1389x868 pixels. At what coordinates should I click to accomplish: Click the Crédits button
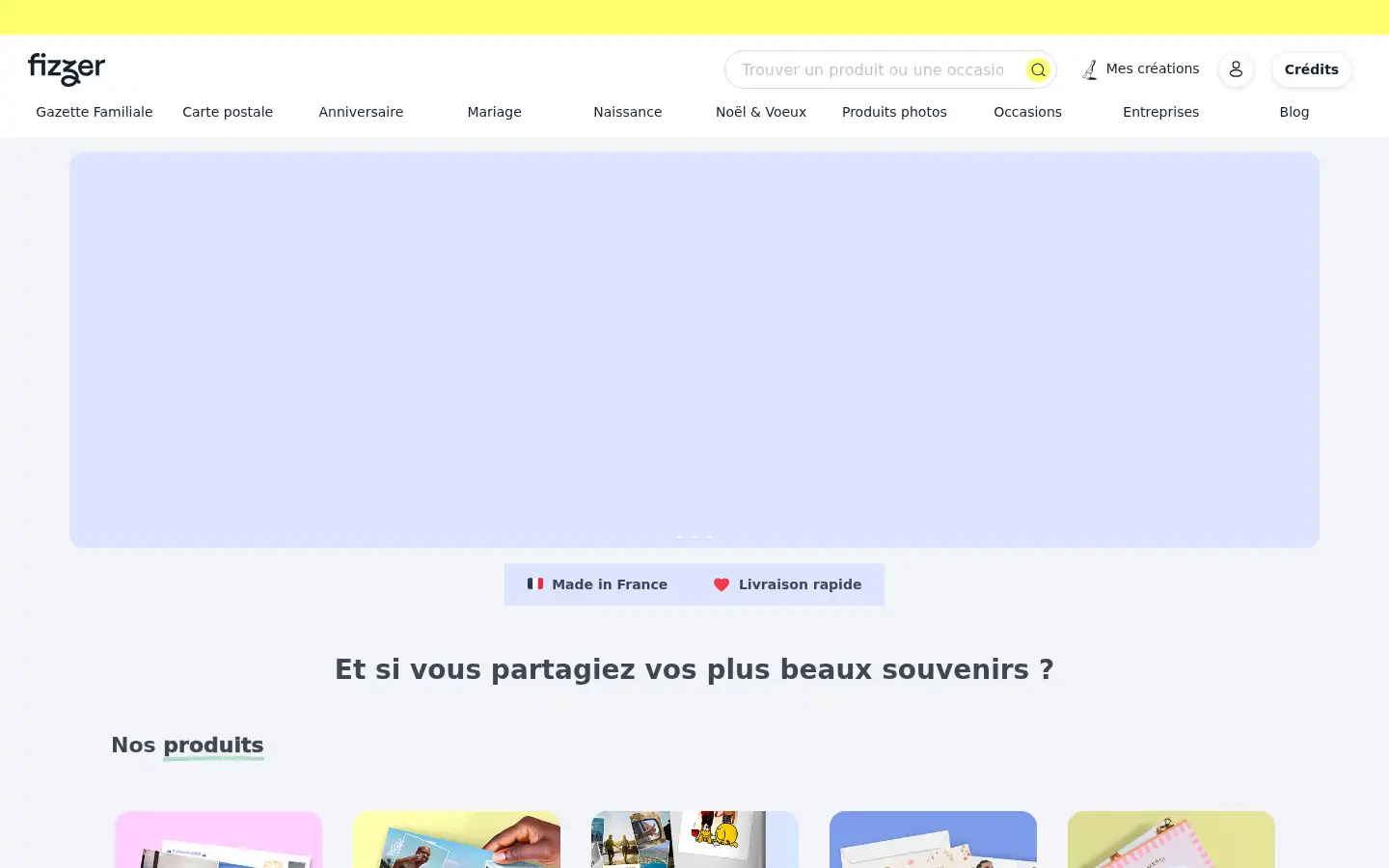point(1311,69)
